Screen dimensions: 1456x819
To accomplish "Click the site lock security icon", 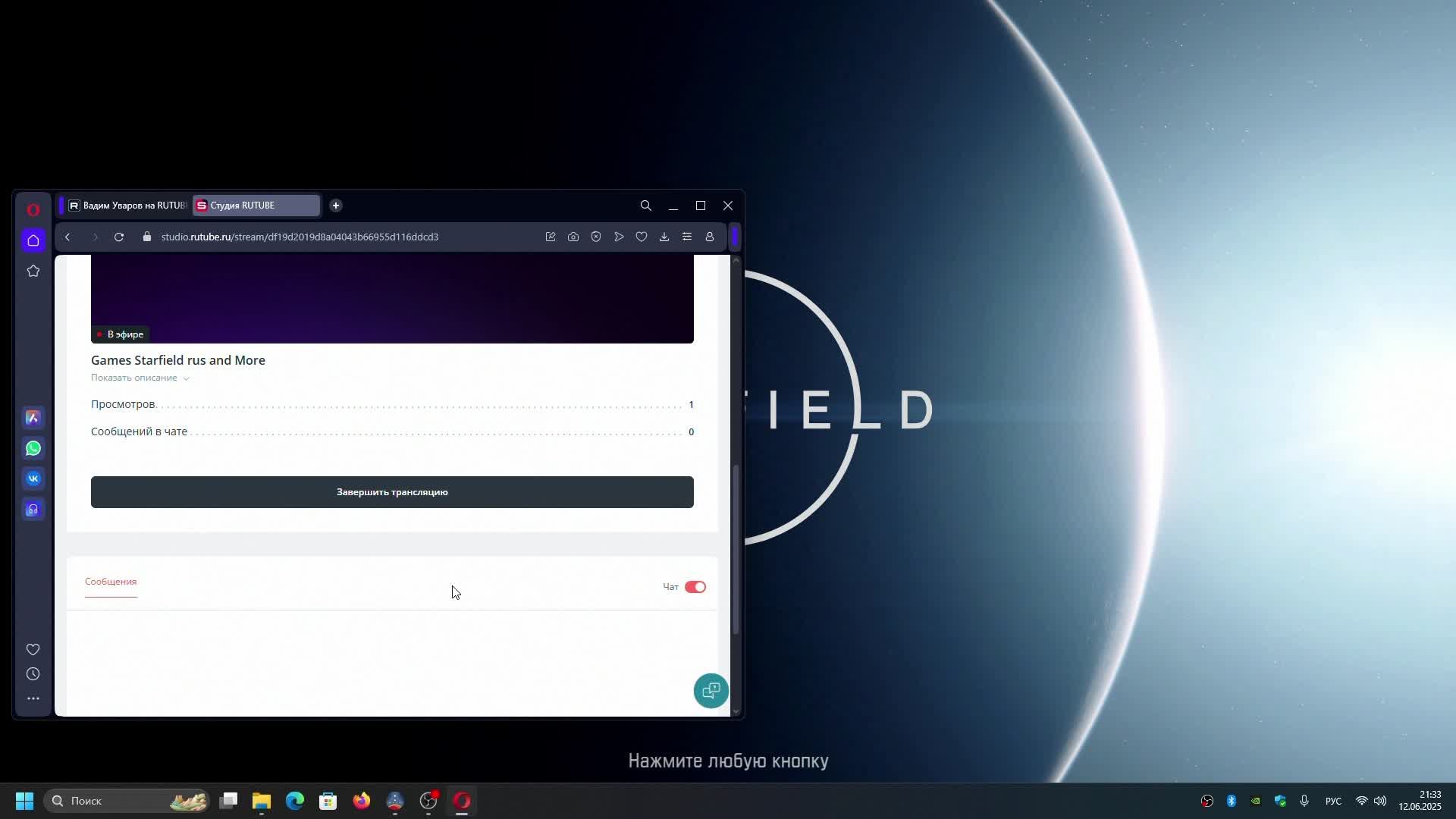I will (x=147, y=237).
